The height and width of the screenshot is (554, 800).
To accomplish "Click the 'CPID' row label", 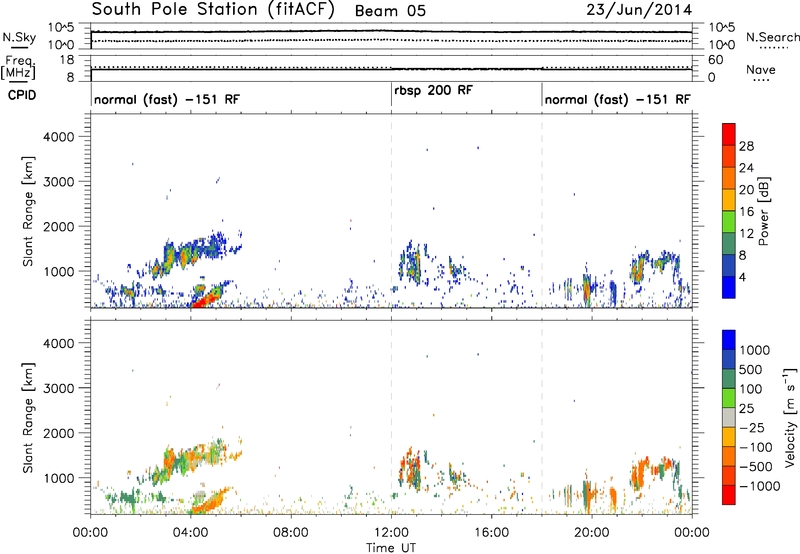I will (x=22, y=95).
